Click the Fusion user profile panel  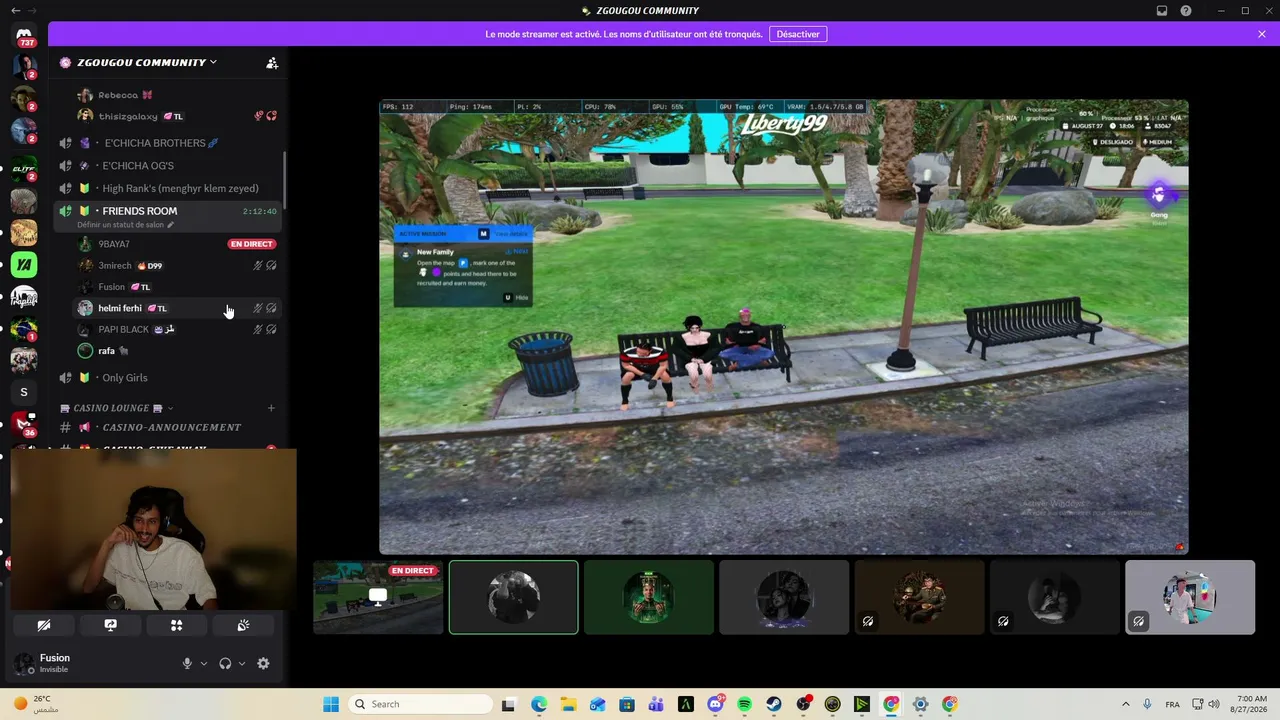pos(90,663)
